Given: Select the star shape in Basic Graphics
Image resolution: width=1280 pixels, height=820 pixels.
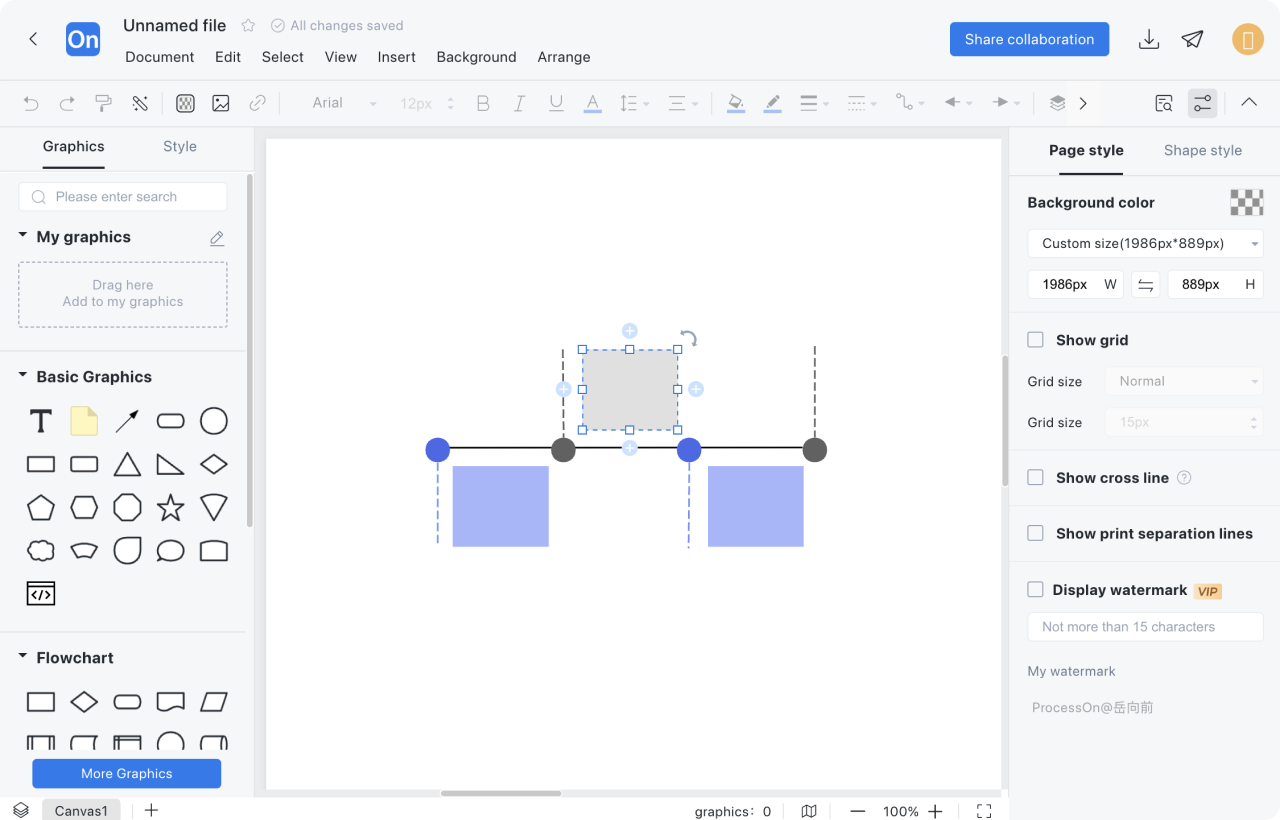Looking at the screenshot, I should [x=171, y=508].
